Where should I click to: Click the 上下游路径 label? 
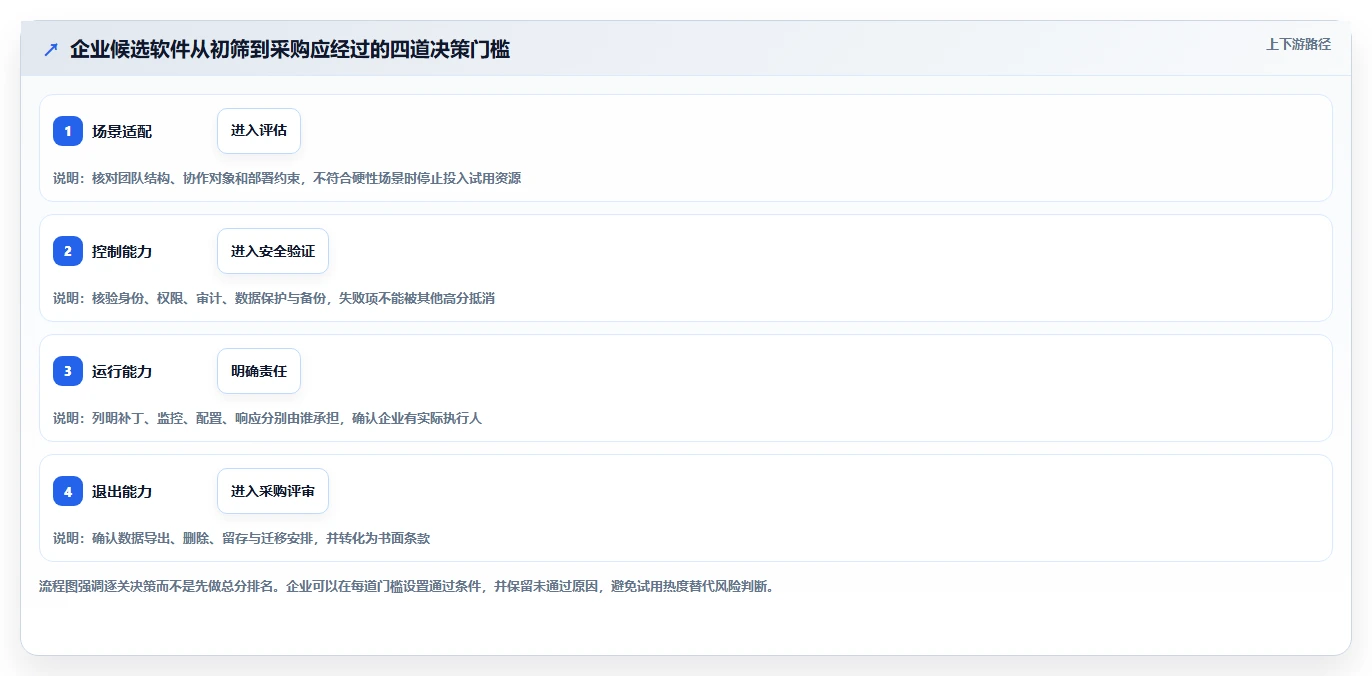[1298, 44]
